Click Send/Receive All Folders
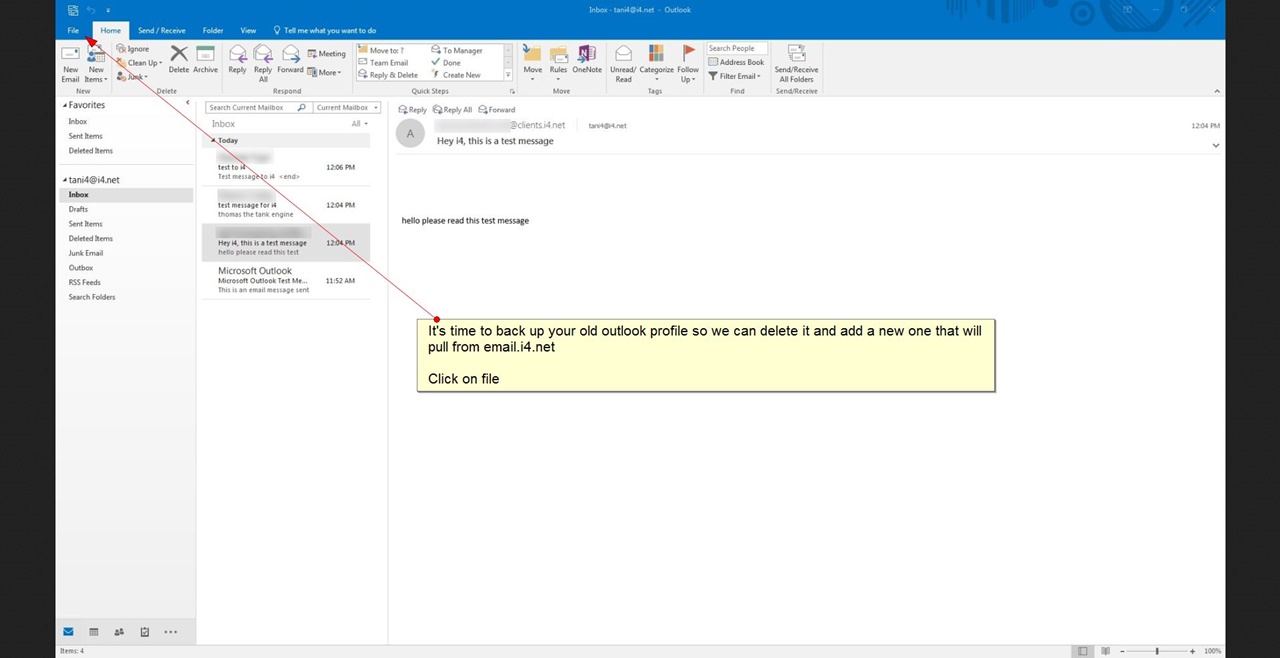The image size is (1280, 658). pyautogui.click(x=796, y=63)
